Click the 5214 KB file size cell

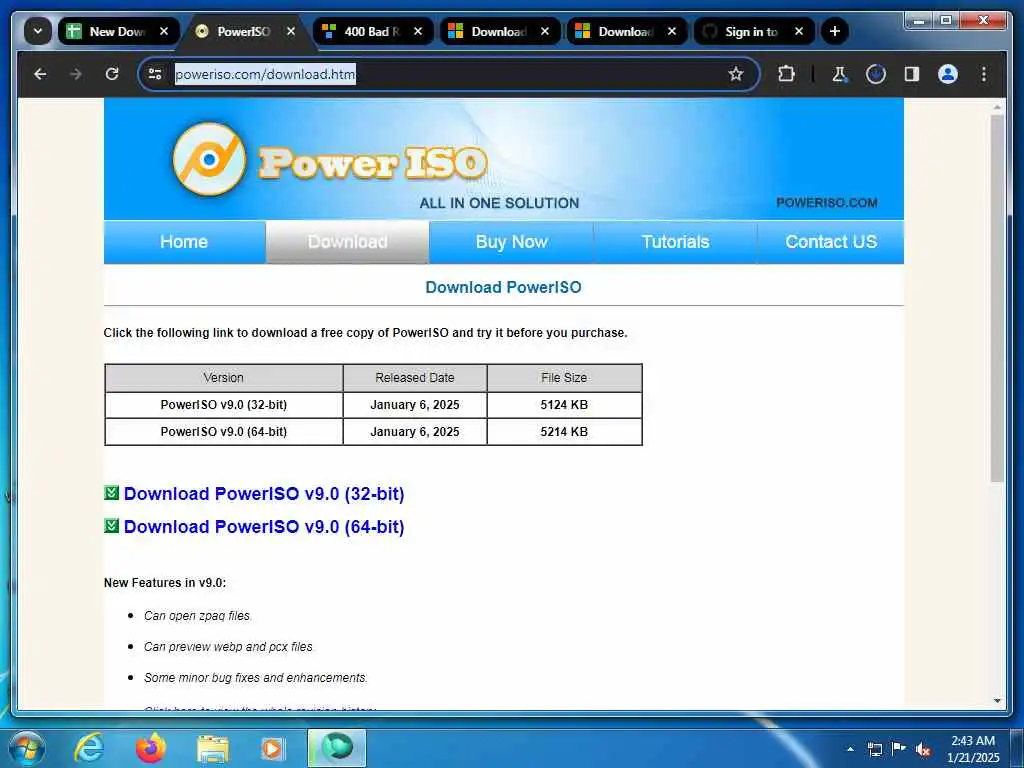pos(564,432)
